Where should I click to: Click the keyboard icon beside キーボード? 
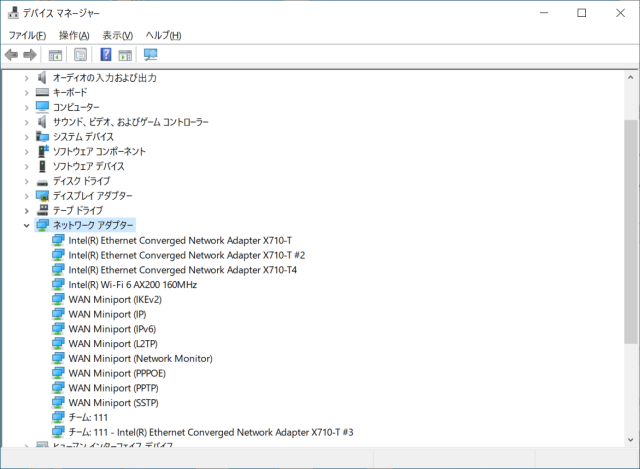[x=42, y=92]
